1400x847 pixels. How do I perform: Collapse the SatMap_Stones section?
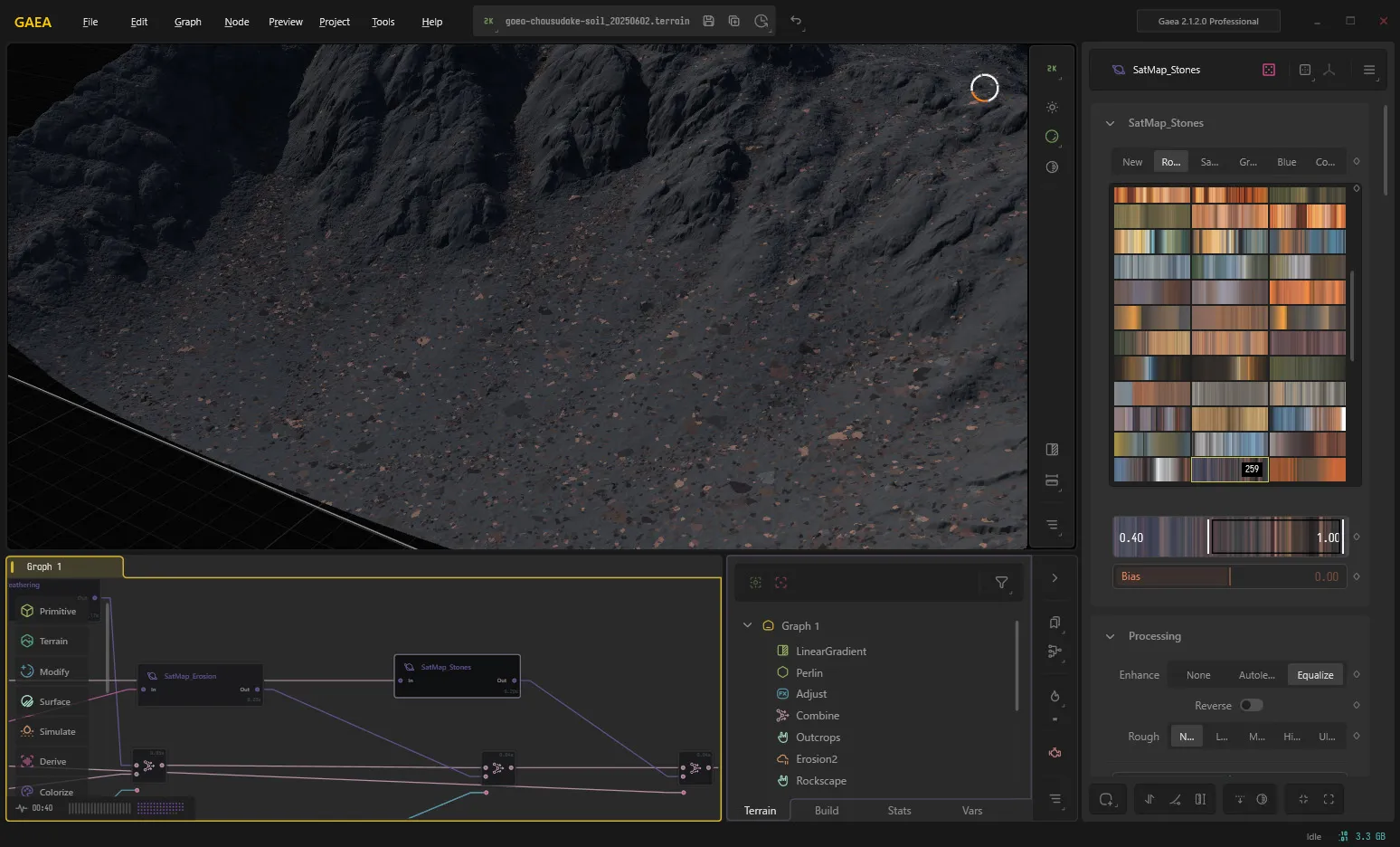pos(1110,123)
